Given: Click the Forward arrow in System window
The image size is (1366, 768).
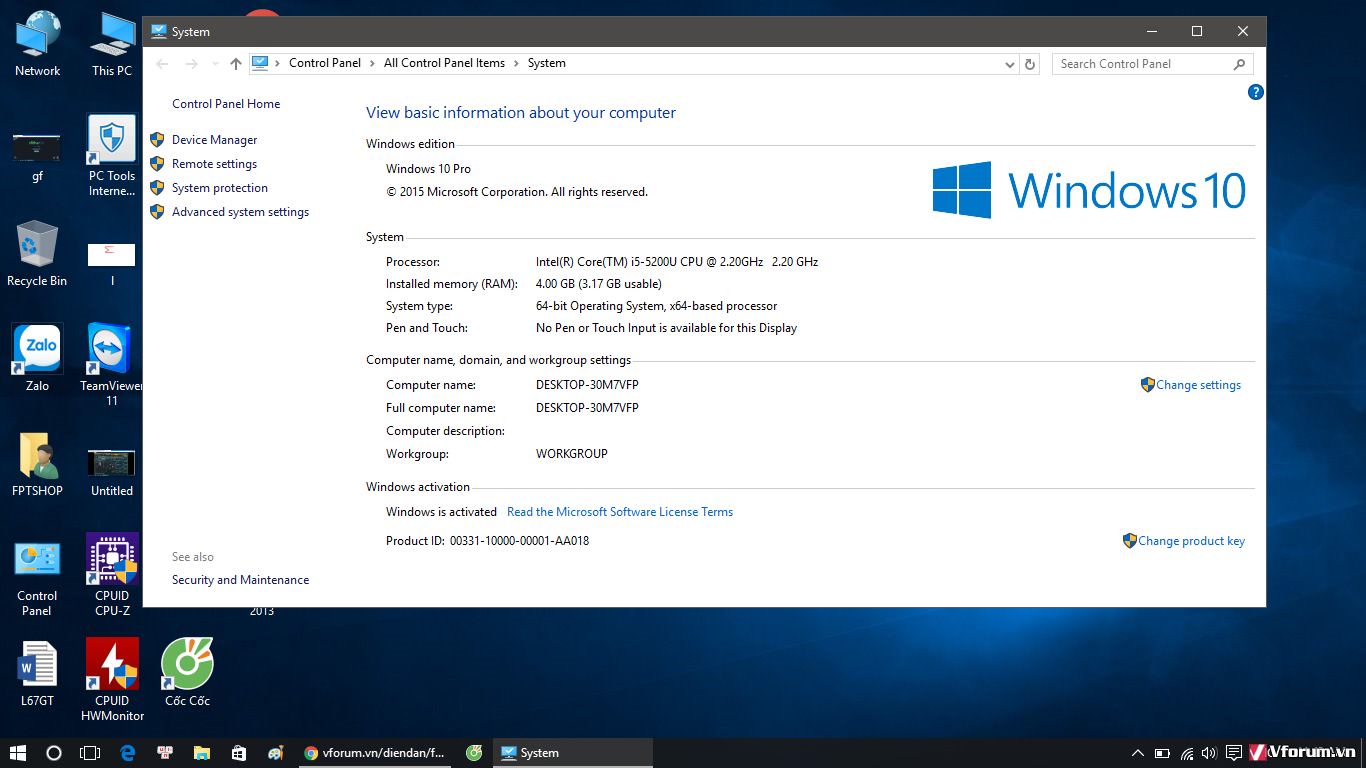Looking at the screenshot, I should pyautogui.click(x=191, y=63).
